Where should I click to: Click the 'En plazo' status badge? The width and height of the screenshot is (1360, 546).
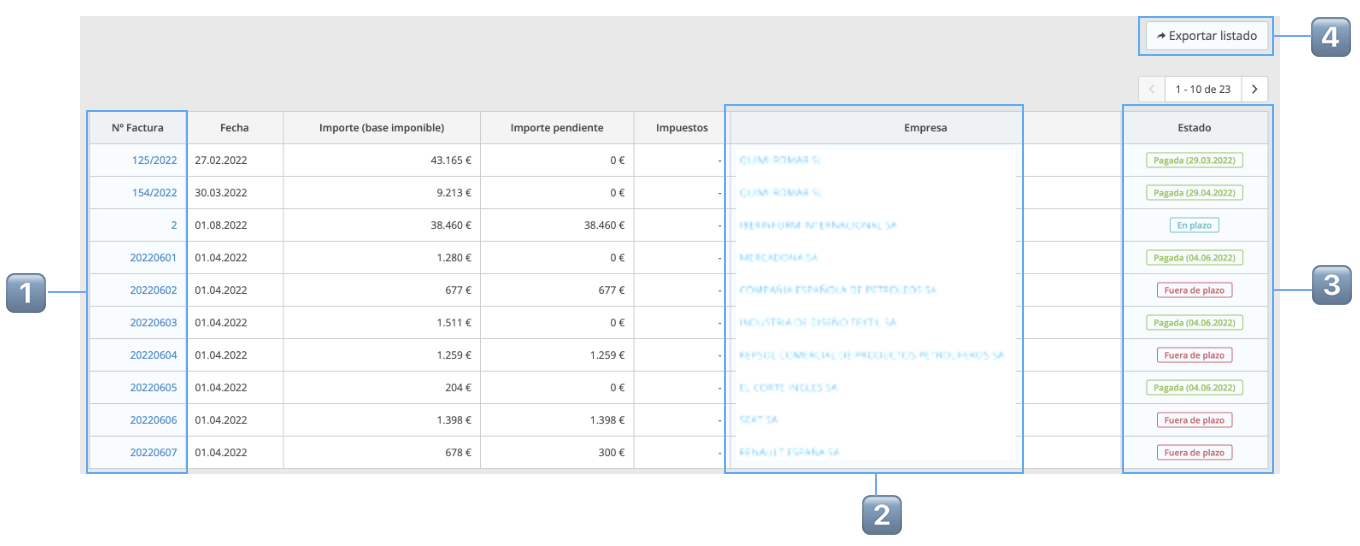click(x=1194, y=226)
